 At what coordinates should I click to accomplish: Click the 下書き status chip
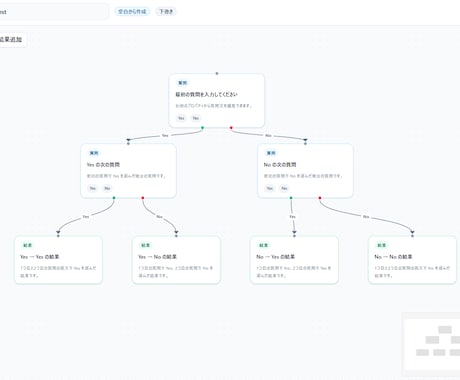[x=166, y=12]
